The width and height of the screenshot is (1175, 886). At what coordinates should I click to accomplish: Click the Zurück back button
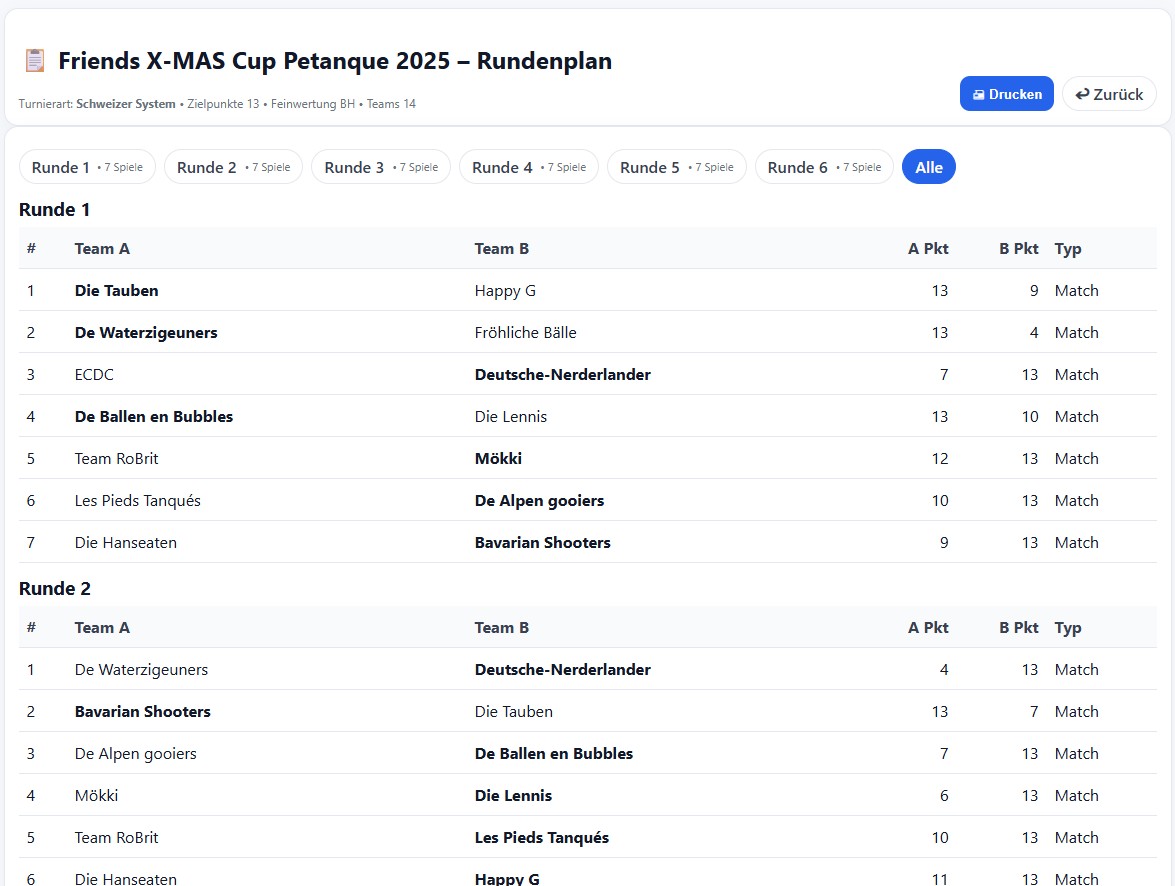point(1109,94)
